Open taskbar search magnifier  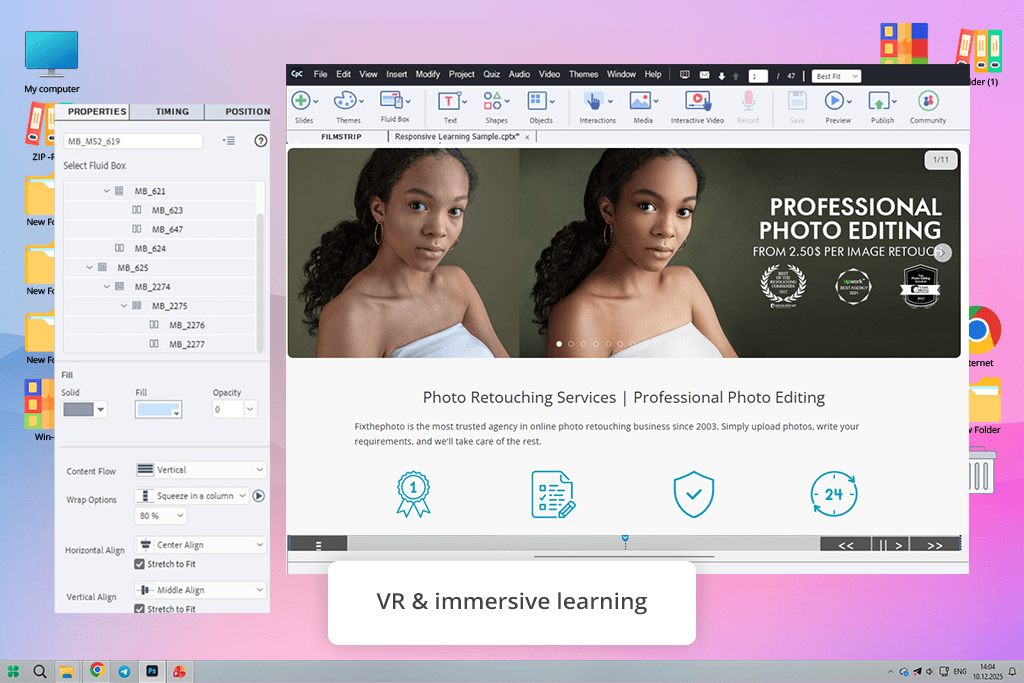(x=40, y=671)
